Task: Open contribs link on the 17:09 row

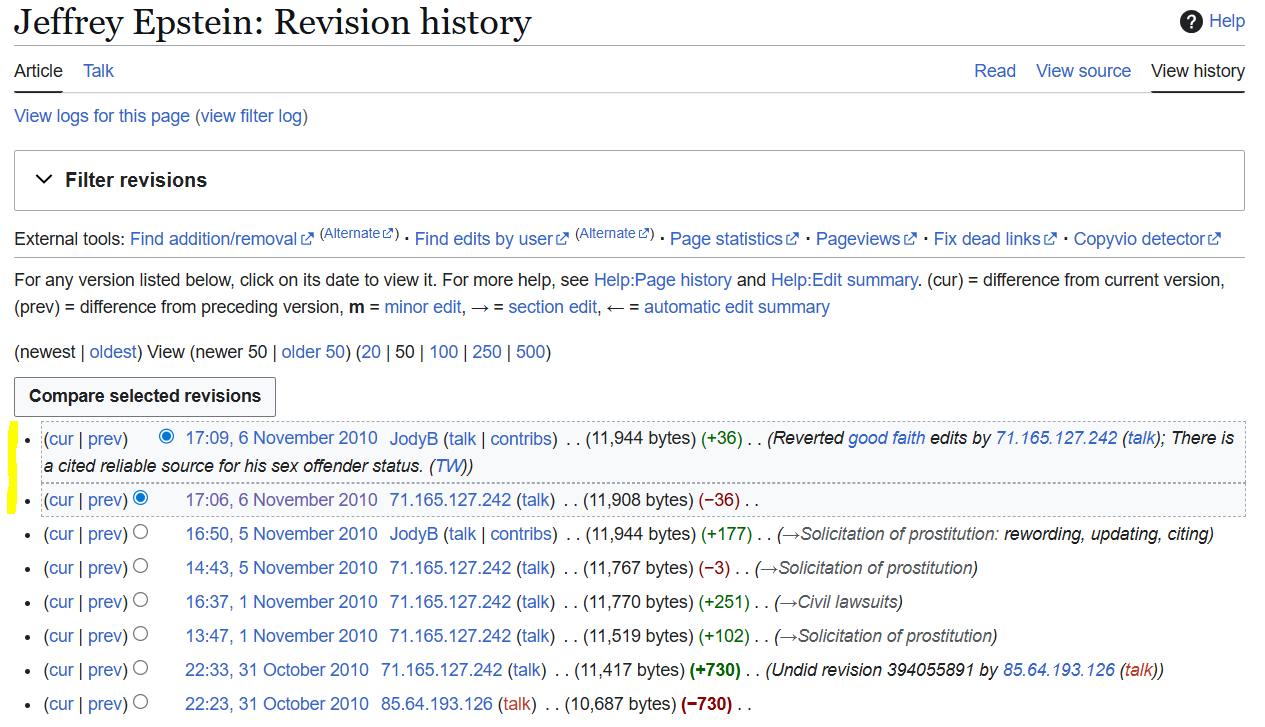Action: (x=521, y=438)
